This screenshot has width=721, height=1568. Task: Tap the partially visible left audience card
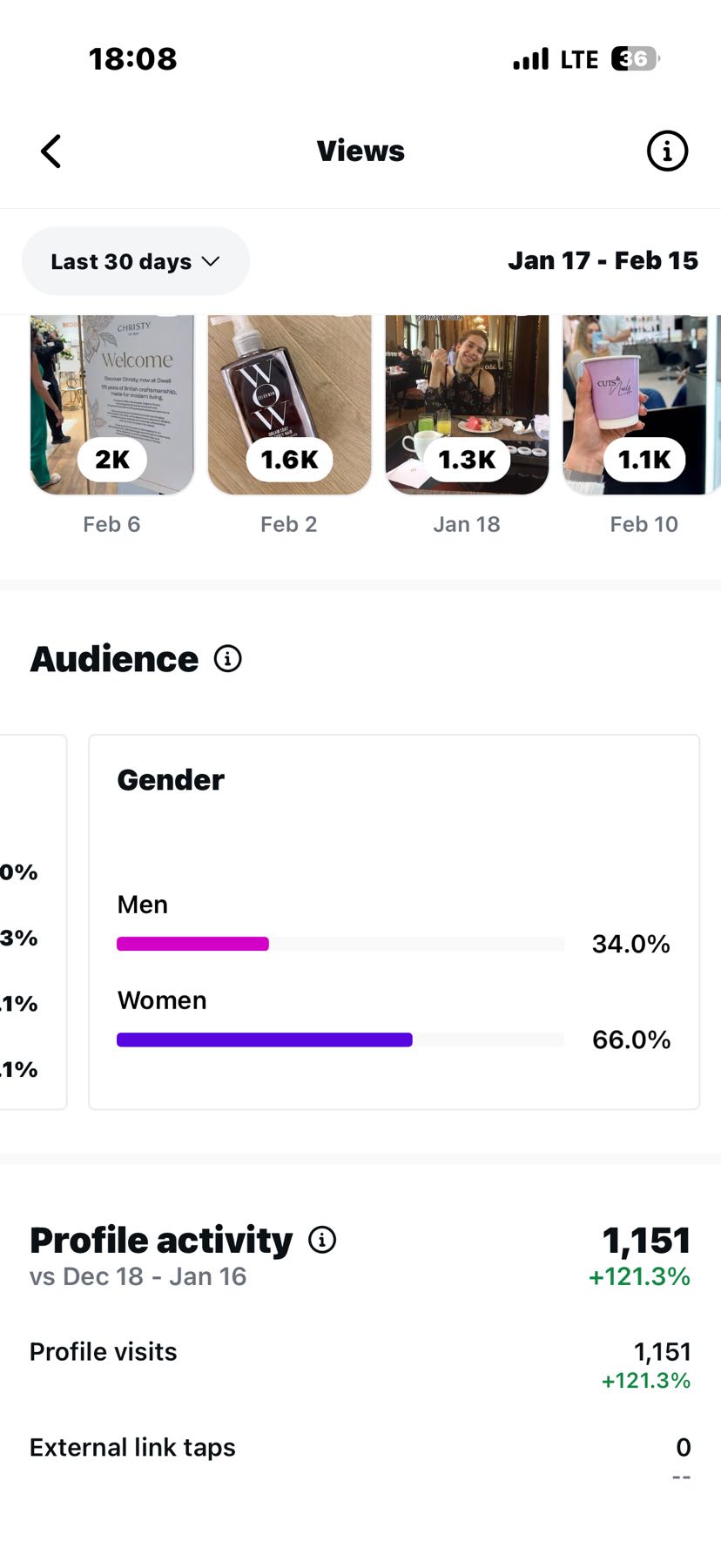point(31,921)
